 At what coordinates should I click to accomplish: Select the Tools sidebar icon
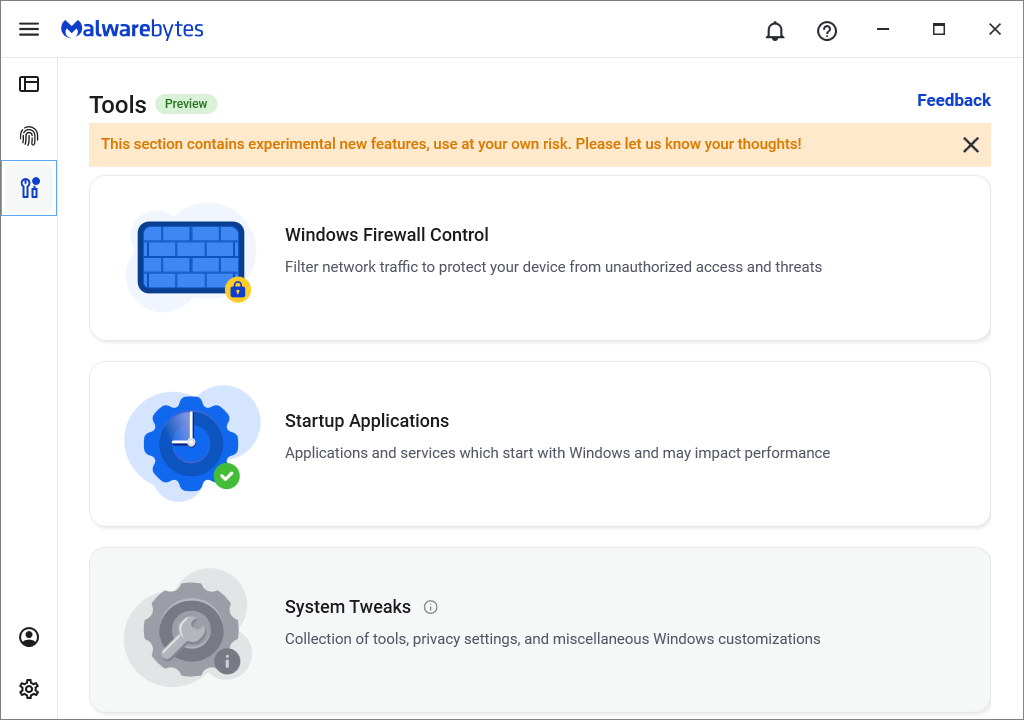click(x=29, y=188)
